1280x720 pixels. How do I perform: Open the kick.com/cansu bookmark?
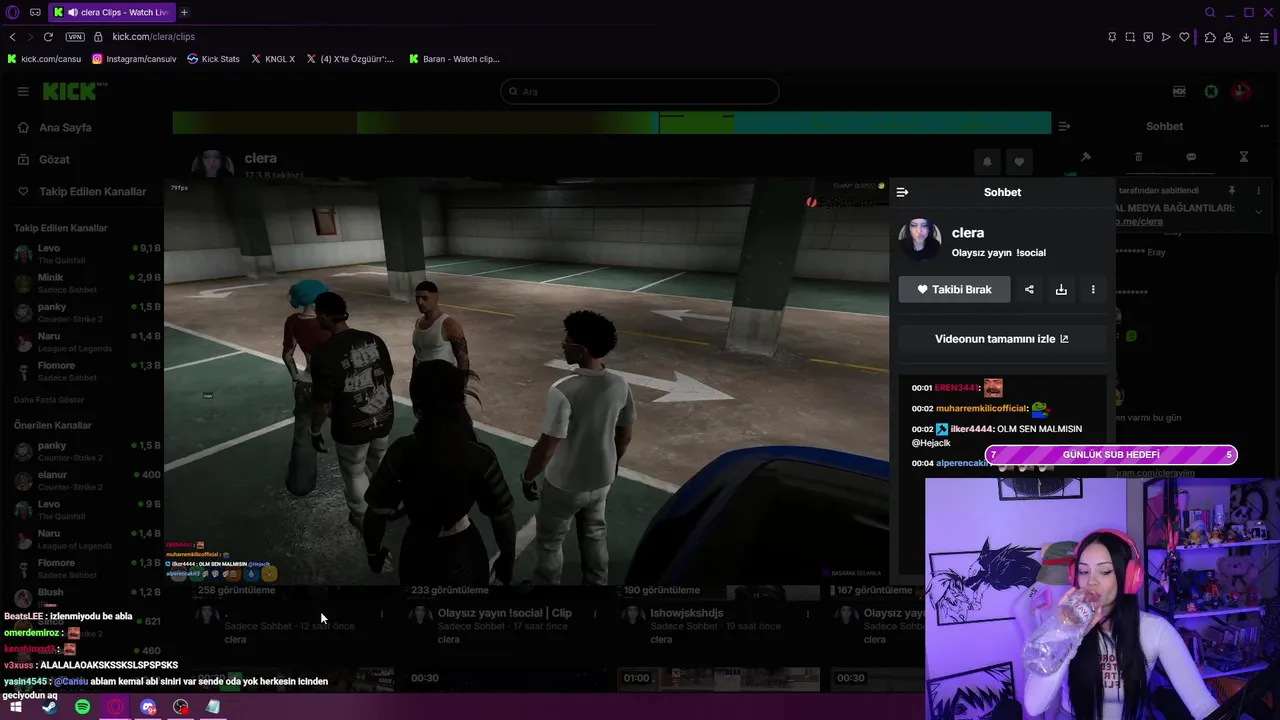click(44, 59)
